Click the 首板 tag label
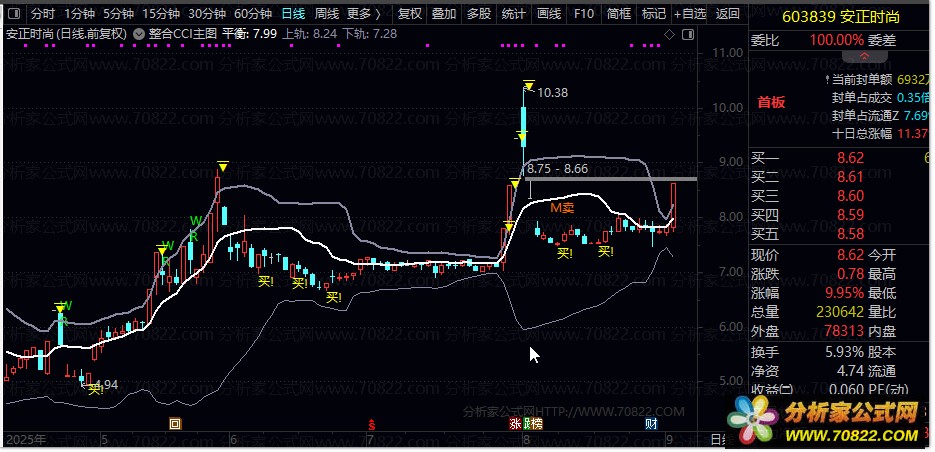Image resolution: width=935 pixels, height=452 pixels. [771, 103]
